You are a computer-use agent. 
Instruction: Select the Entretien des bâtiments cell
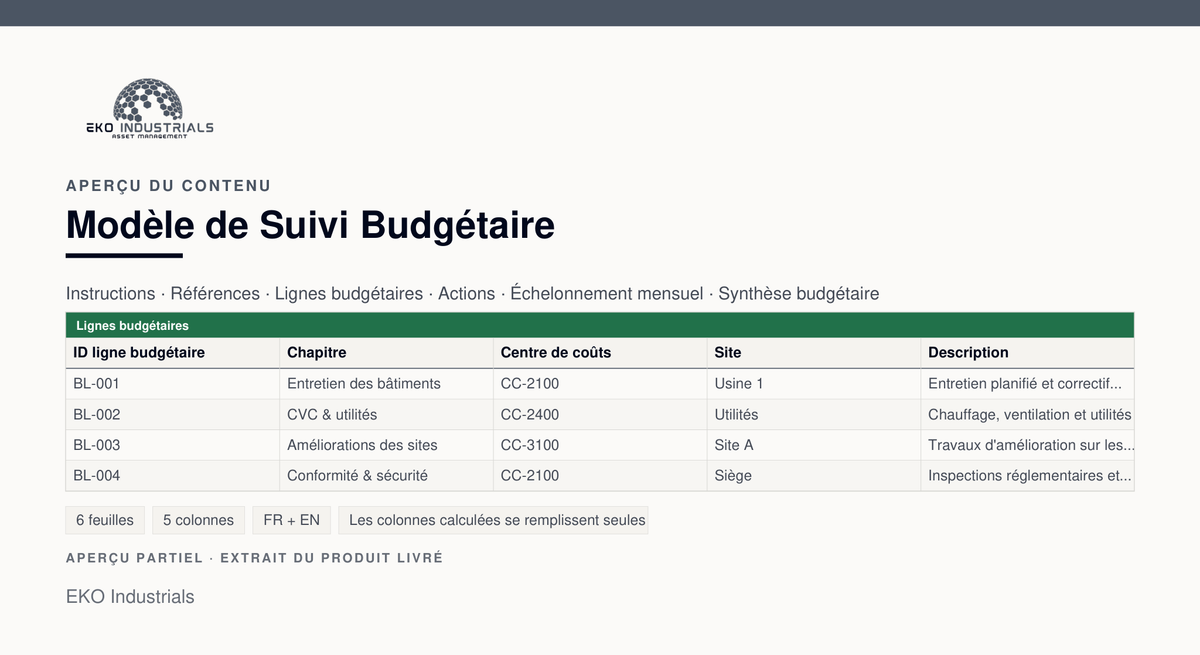pos(387,384)
